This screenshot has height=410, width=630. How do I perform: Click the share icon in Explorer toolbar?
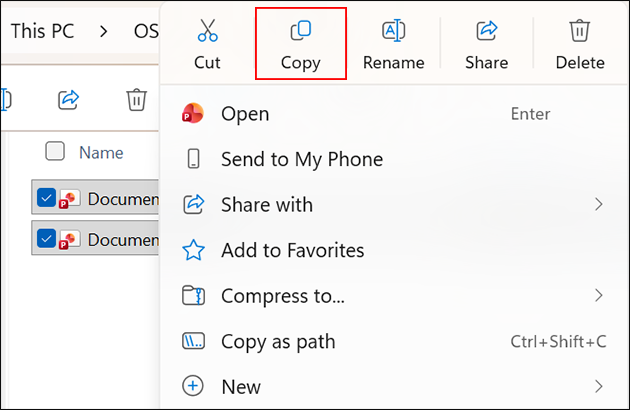69,99
